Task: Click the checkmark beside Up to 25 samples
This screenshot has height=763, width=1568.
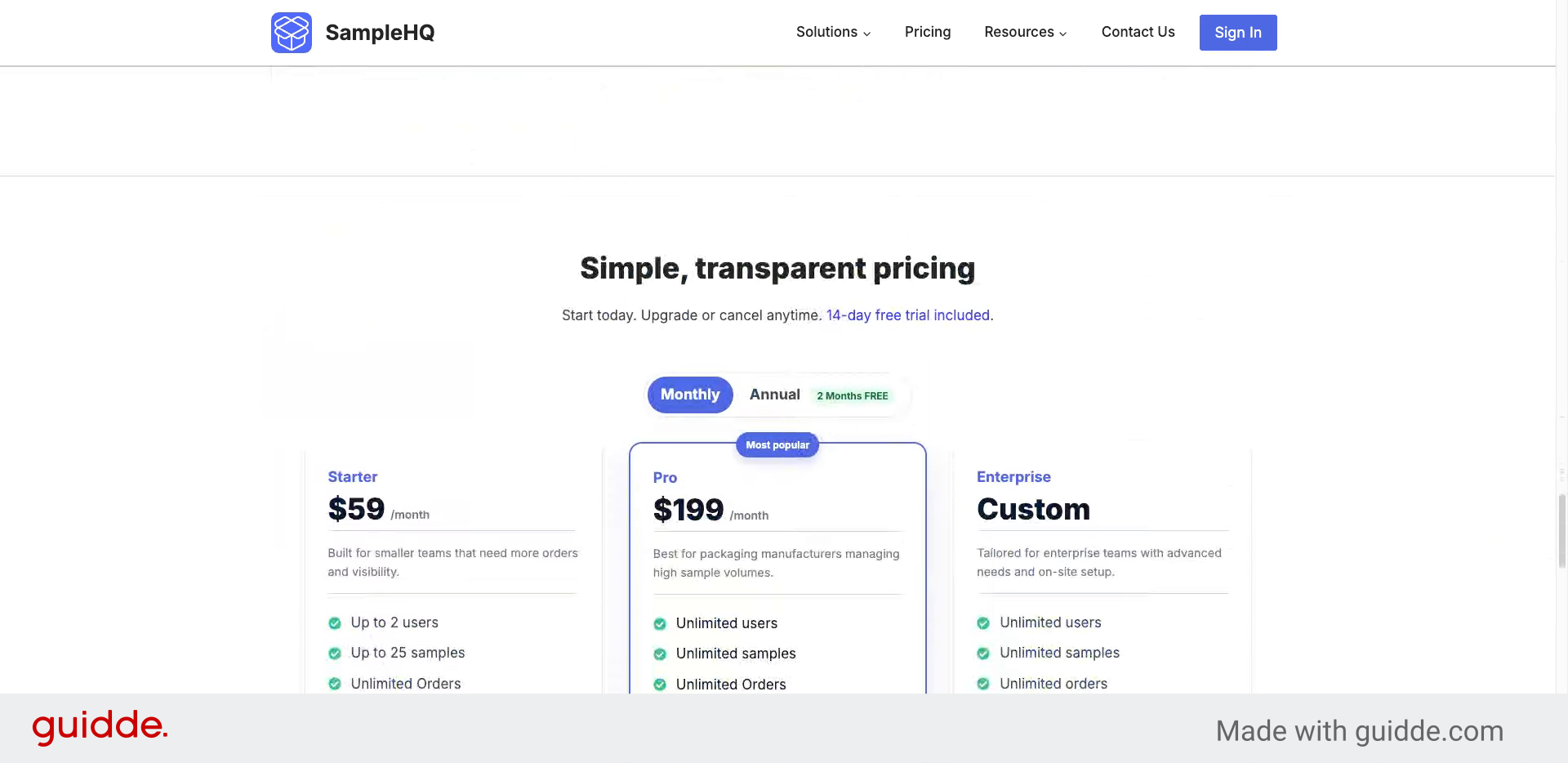Action: point(335,653)
